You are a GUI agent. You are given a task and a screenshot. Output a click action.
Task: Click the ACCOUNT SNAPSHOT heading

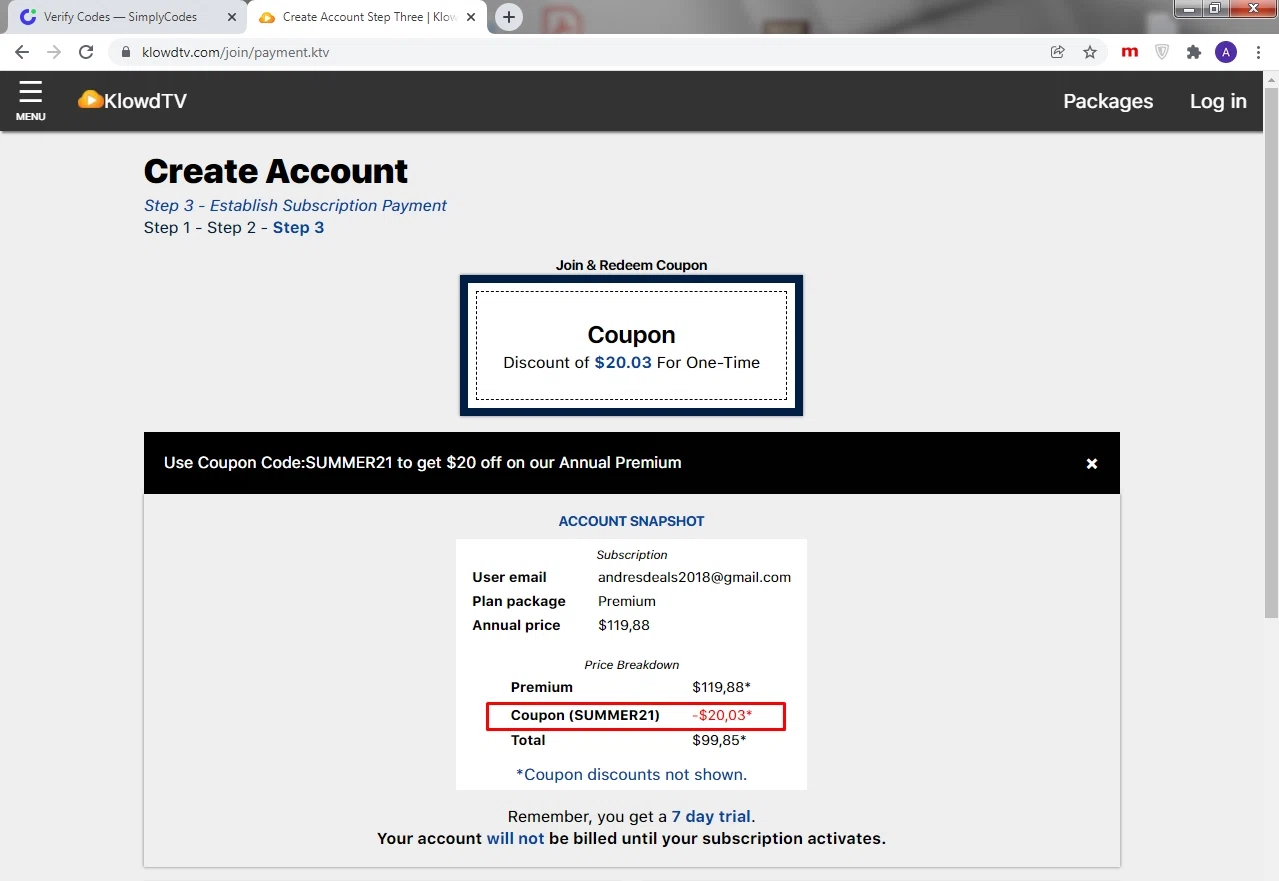pos(631,521)
